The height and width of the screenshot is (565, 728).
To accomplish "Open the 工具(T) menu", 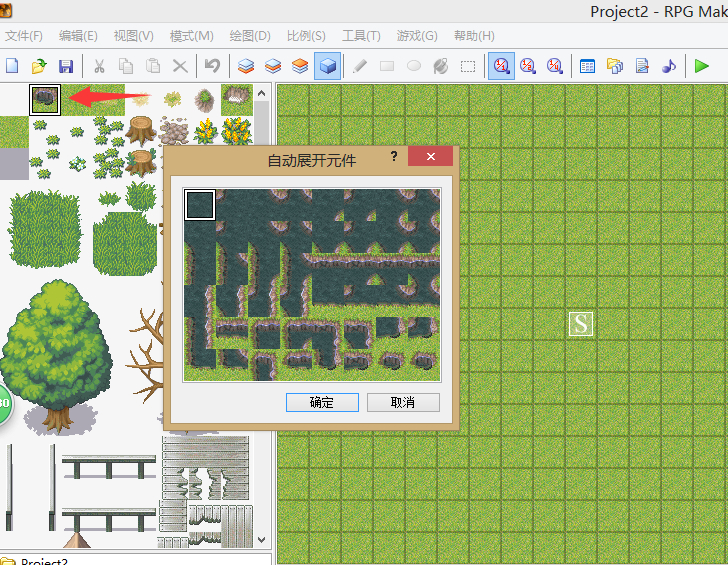I will [x=361, y=36].
